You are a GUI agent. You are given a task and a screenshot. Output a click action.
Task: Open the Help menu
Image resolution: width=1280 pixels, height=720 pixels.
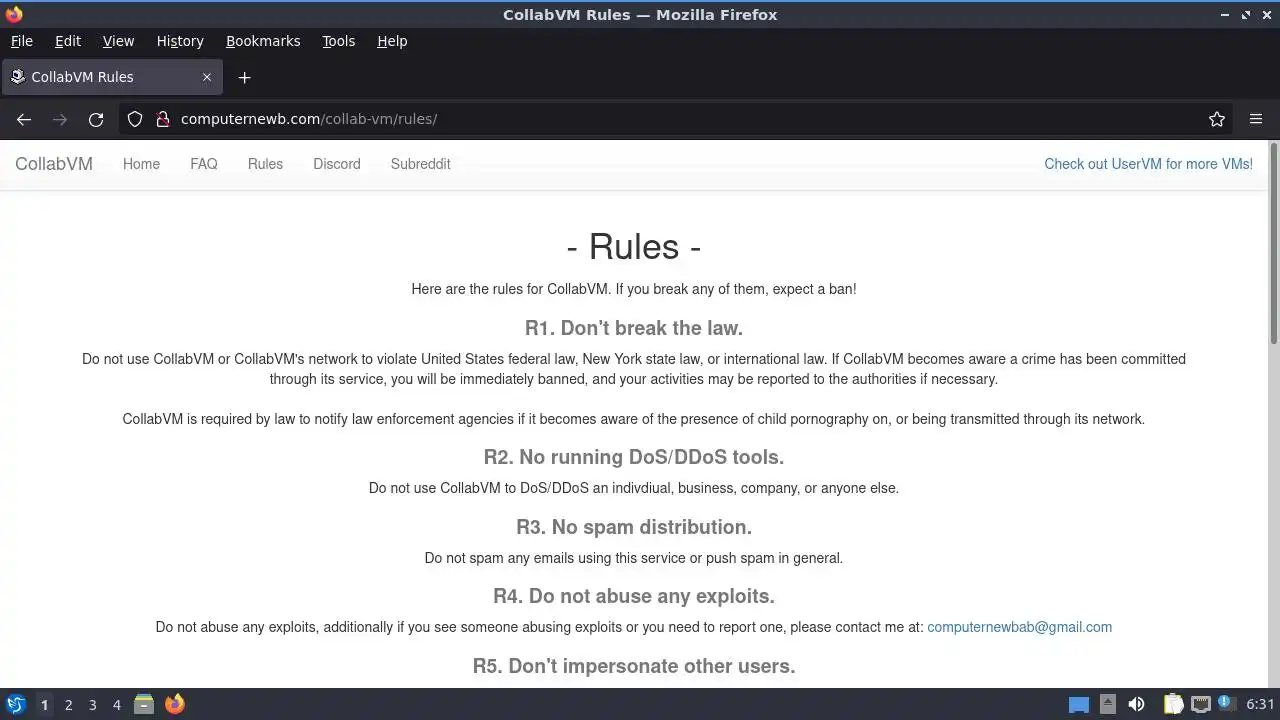(x=392, y=41)
